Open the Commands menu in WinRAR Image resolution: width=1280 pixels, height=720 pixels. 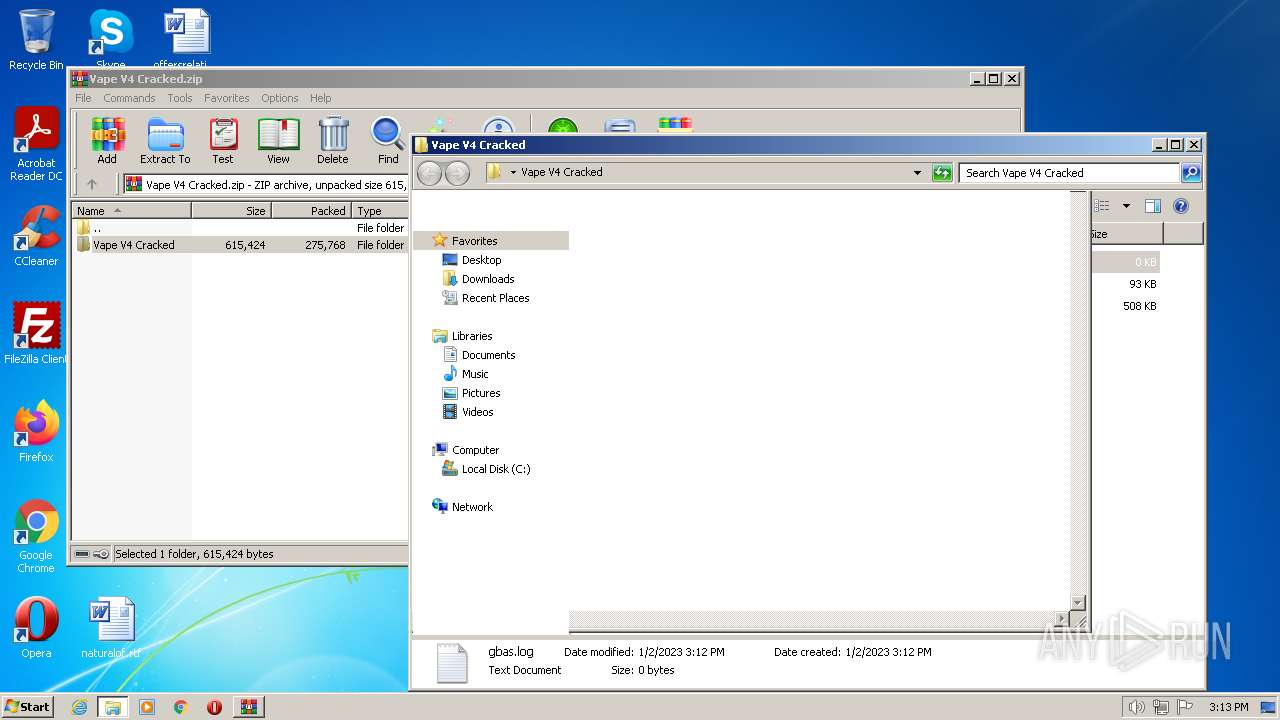coord(129,98)
